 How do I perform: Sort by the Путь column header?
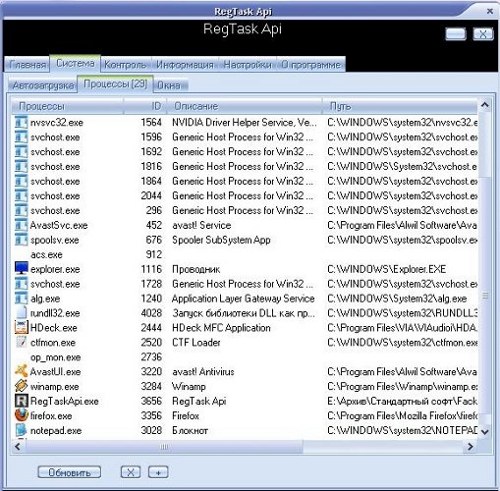[x=400, y=106]
